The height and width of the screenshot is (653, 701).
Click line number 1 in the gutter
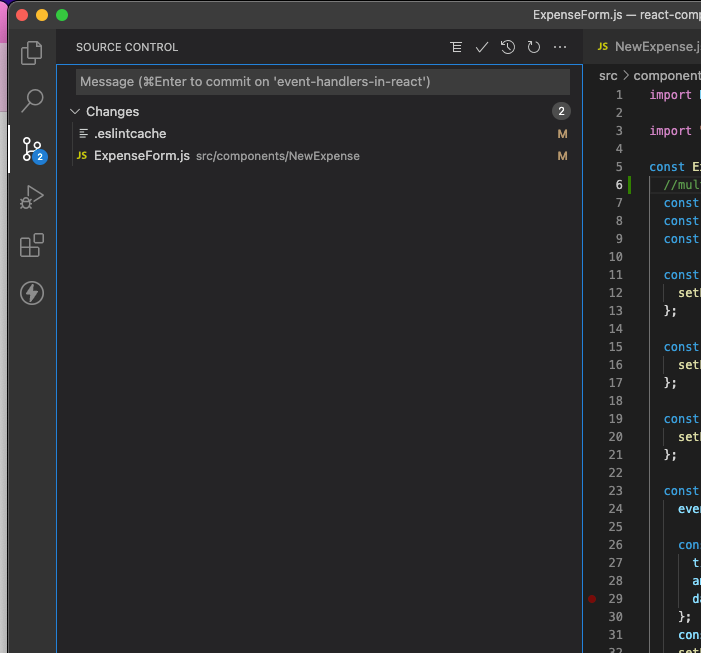tap(619, 95)
